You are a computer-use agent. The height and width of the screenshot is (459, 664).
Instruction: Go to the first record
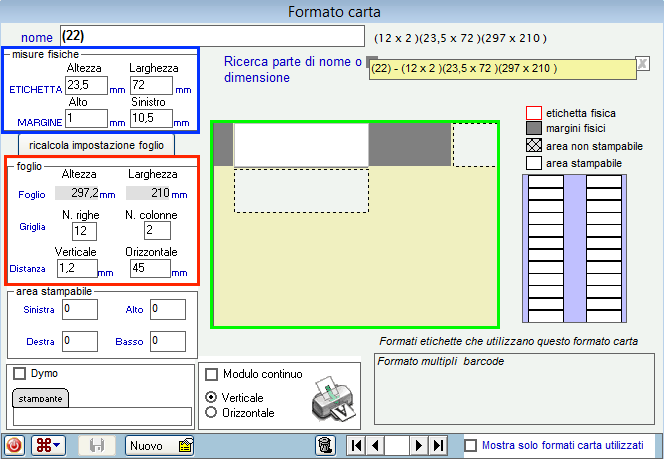(355, 445)
